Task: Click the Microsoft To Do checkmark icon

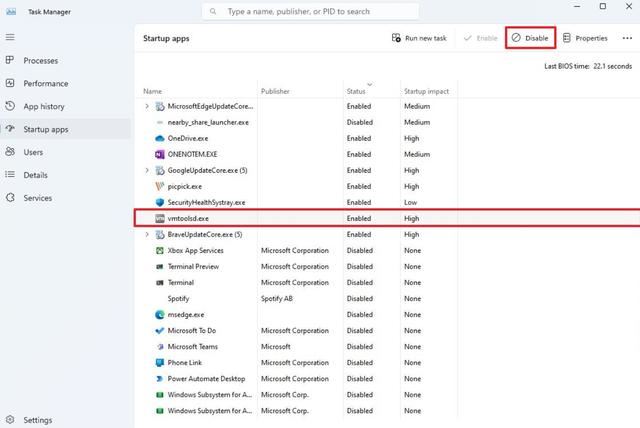Action: coord(160,330)
